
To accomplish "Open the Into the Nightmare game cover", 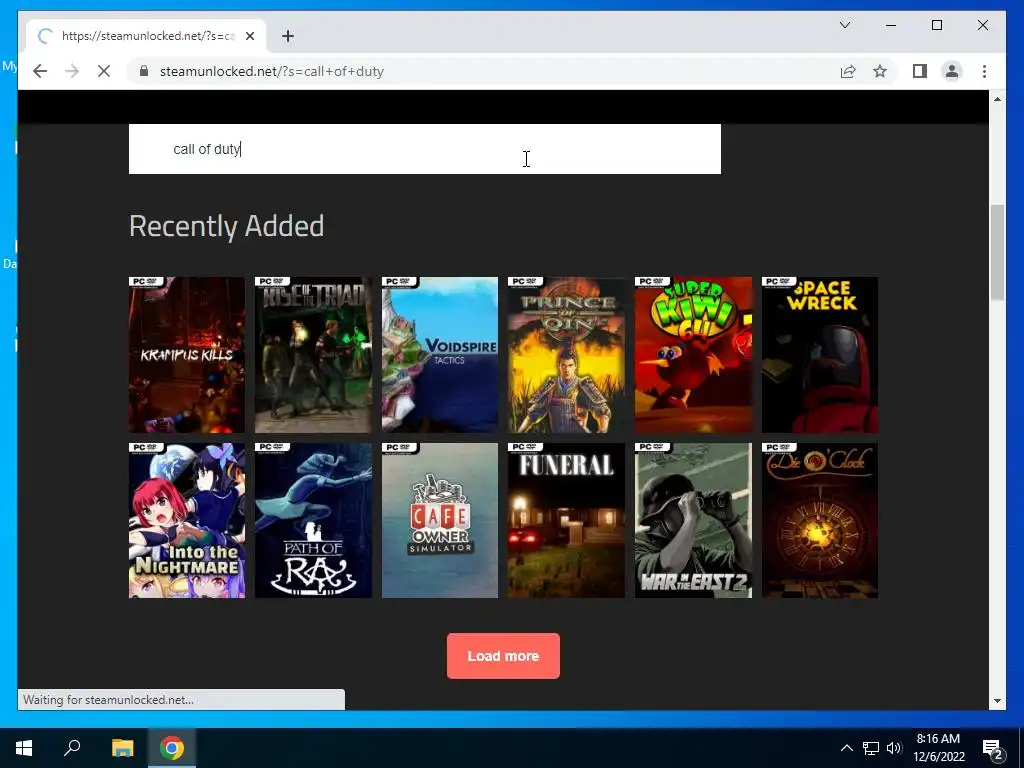I will point(187,520).
